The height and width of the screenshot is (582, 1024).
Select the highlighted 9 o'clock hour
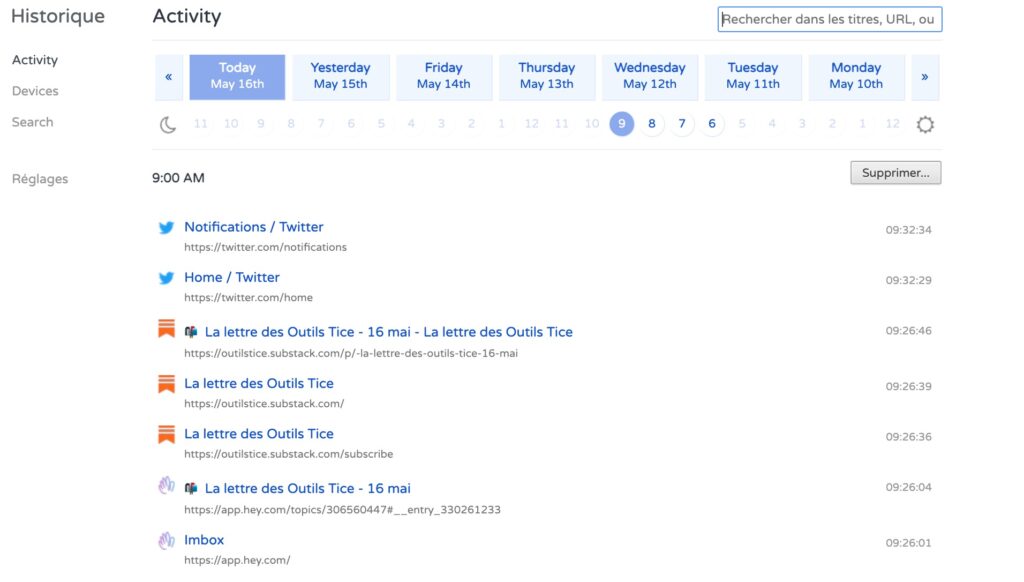622,123
